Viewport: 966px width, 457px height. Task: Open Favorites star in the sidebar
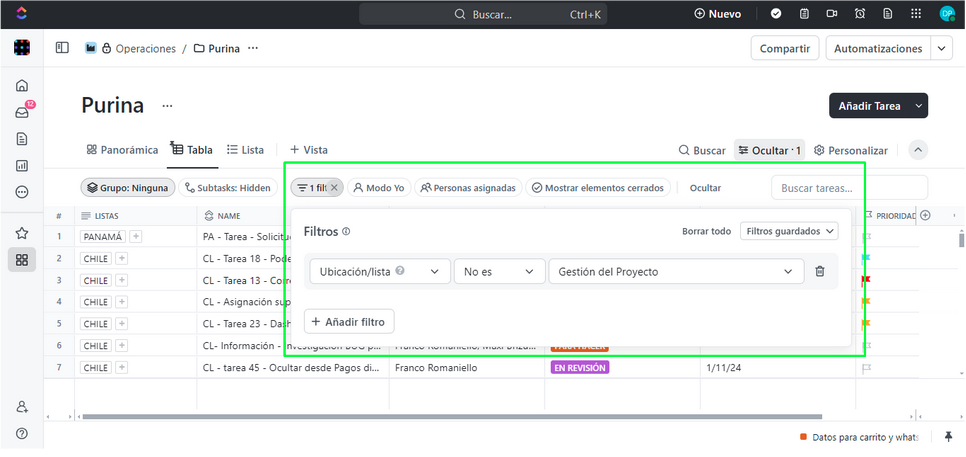[x=22, y=233]
